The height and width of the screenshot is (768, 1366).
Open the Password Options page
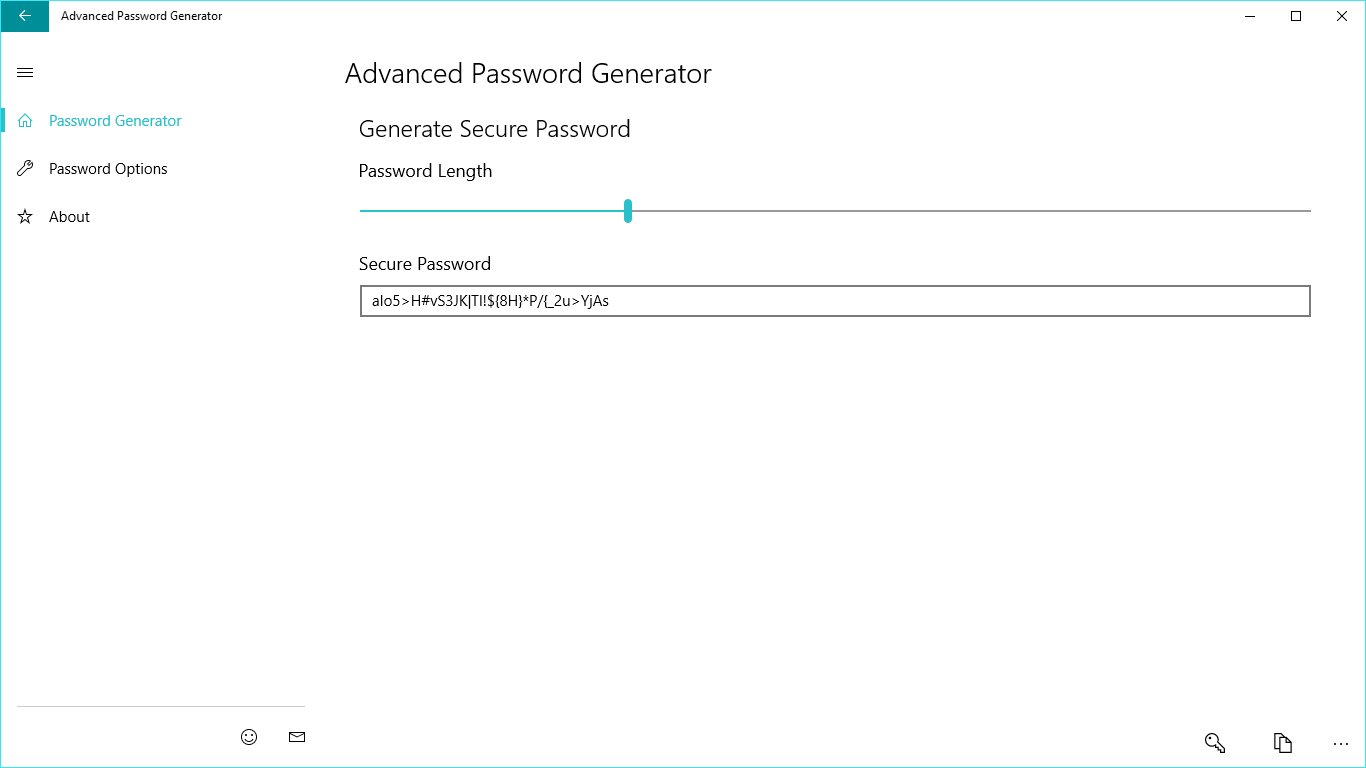point(108,169)
